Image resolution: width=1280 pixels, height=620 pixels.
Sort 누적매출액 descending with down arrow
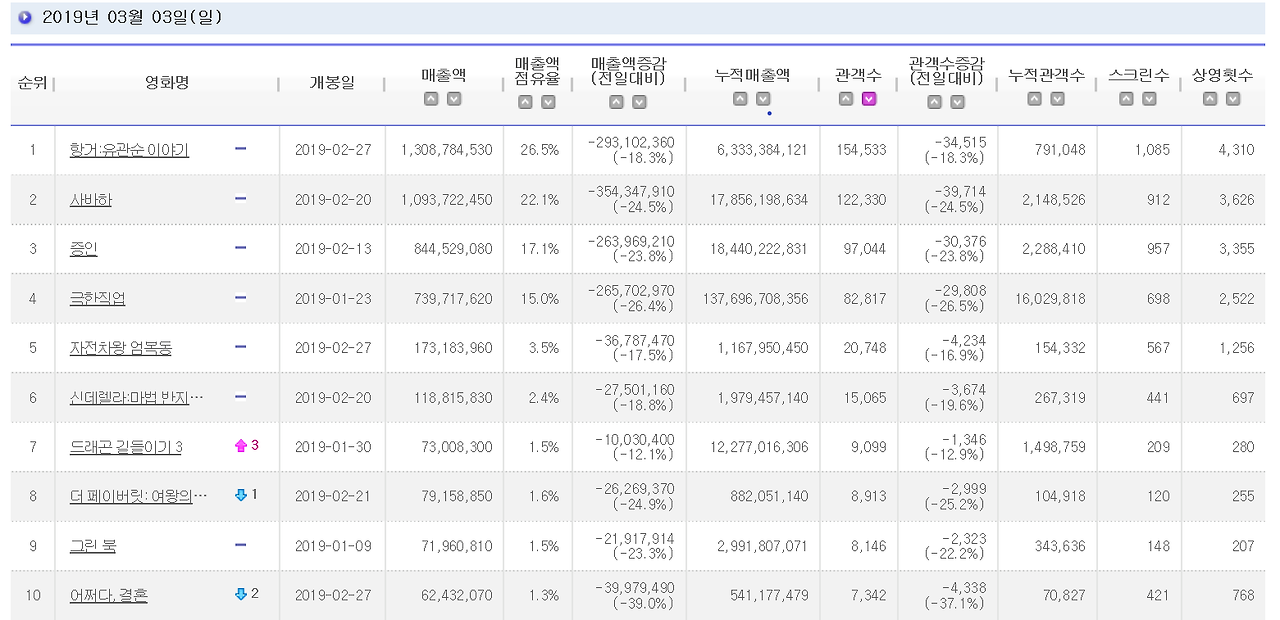click(763, 99)
